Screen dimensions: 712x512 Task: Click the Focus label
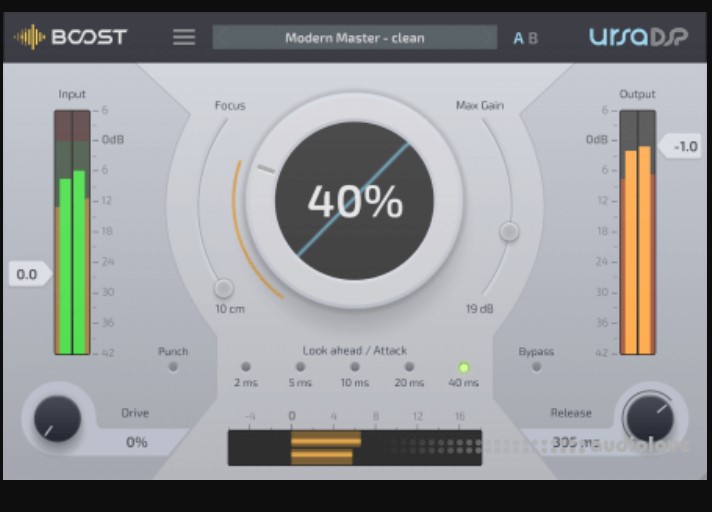(x=230, y=105)
